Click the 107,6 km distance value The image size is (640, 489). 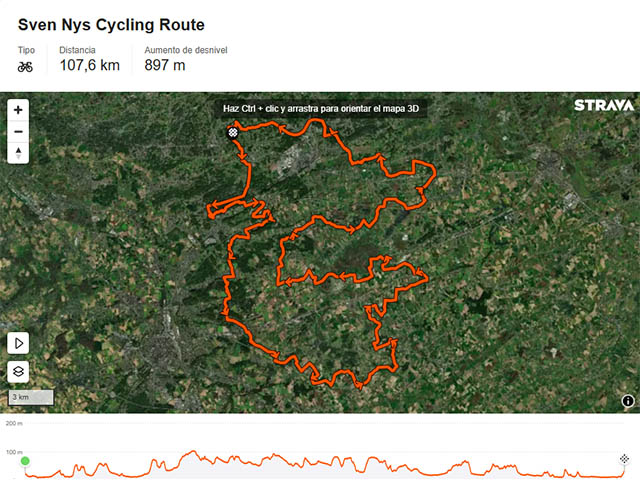coord(89,66)
